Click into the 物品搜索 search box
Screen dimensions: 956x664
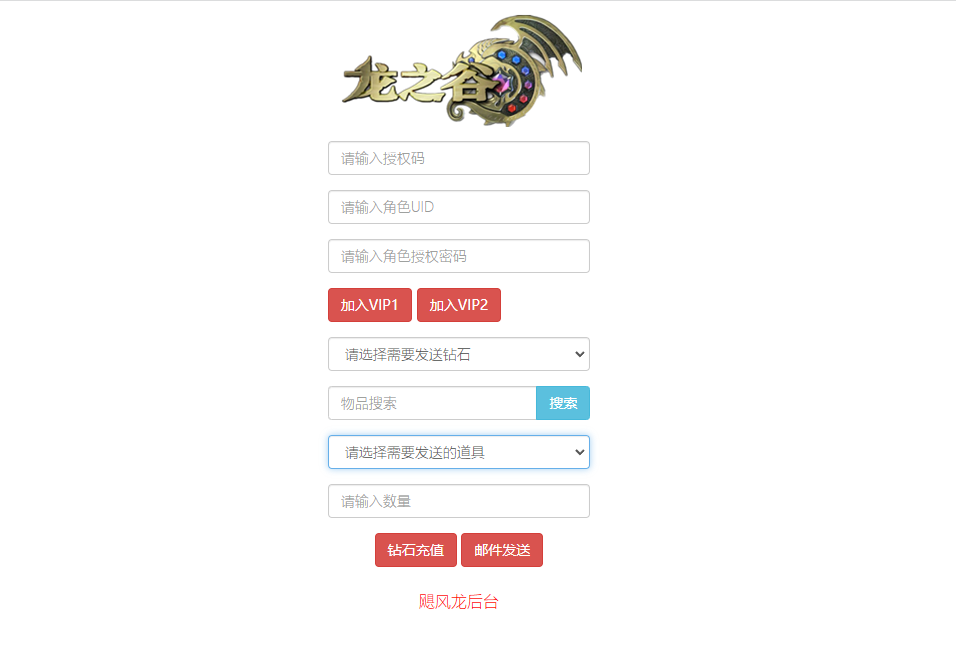[432, 403]
